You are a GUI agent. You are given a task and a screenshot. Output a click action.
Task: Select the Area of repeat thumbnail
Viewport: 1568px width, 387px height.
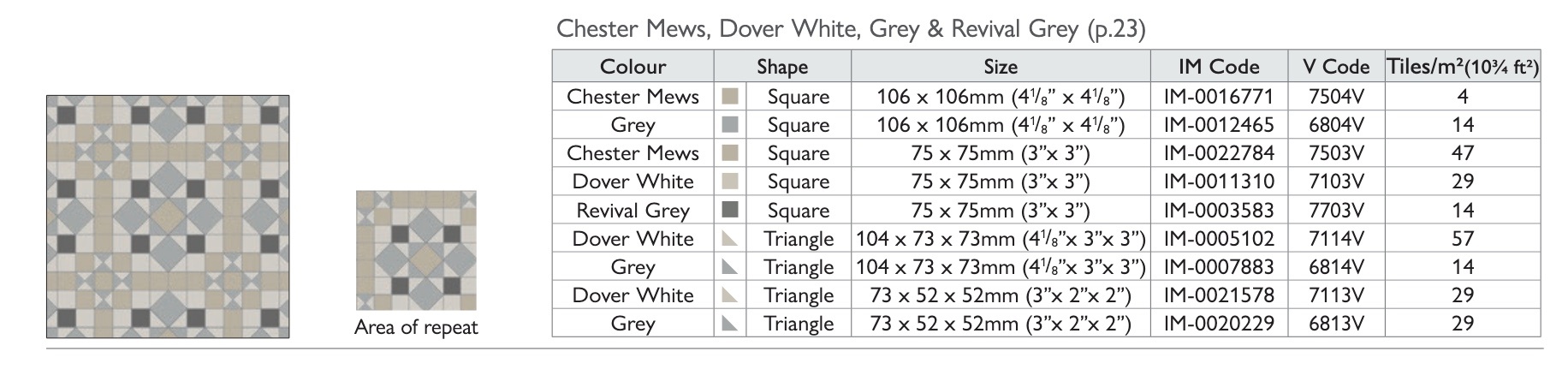[416, 250]
